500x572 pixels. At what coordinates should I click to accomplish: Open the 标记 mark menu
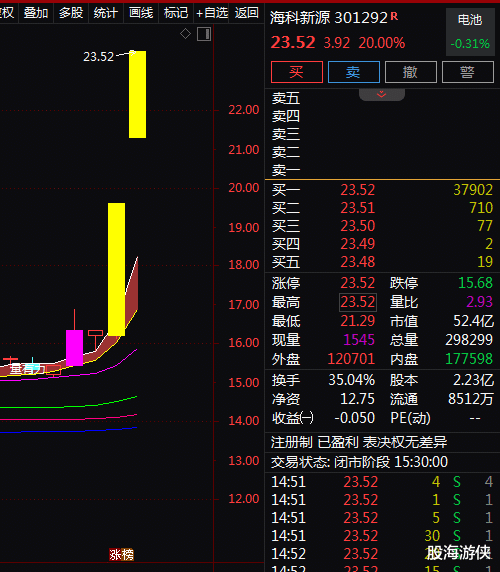[x=176, y=13]
